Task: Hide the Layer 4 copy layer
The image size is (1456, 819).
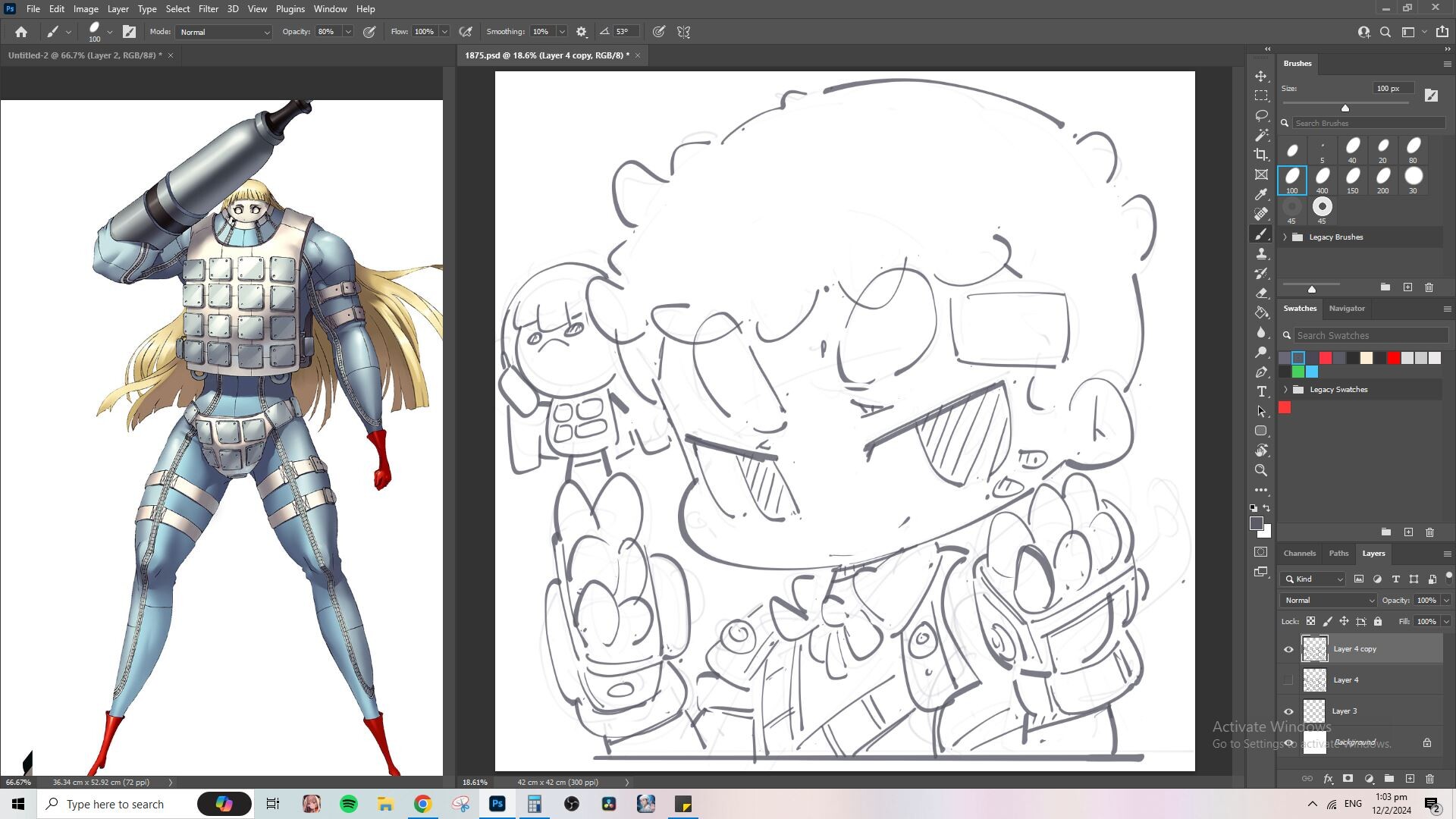Action: coord(1288,649)
